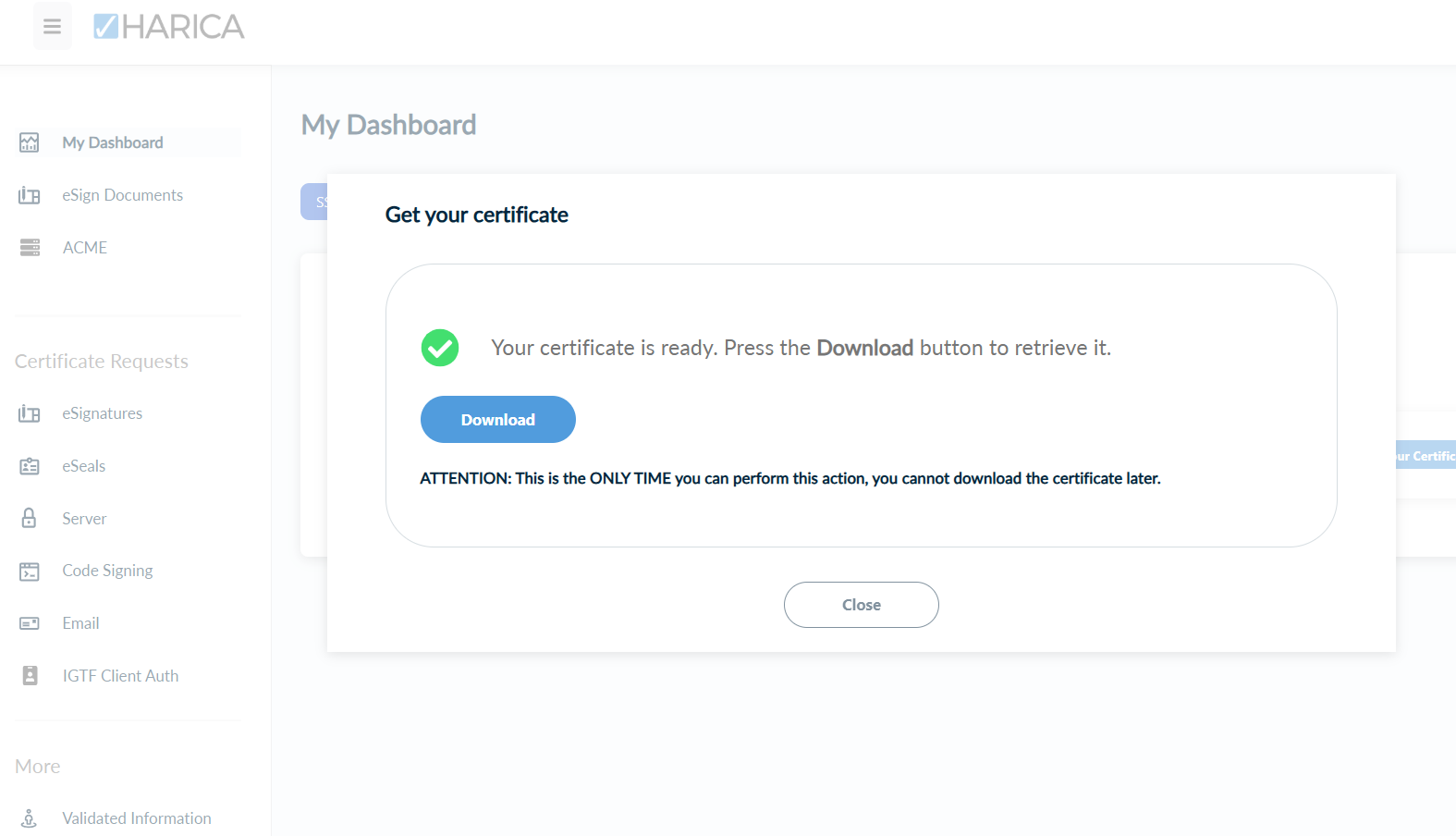
Task: Open Validated Information page
Action: coord(137,818)
